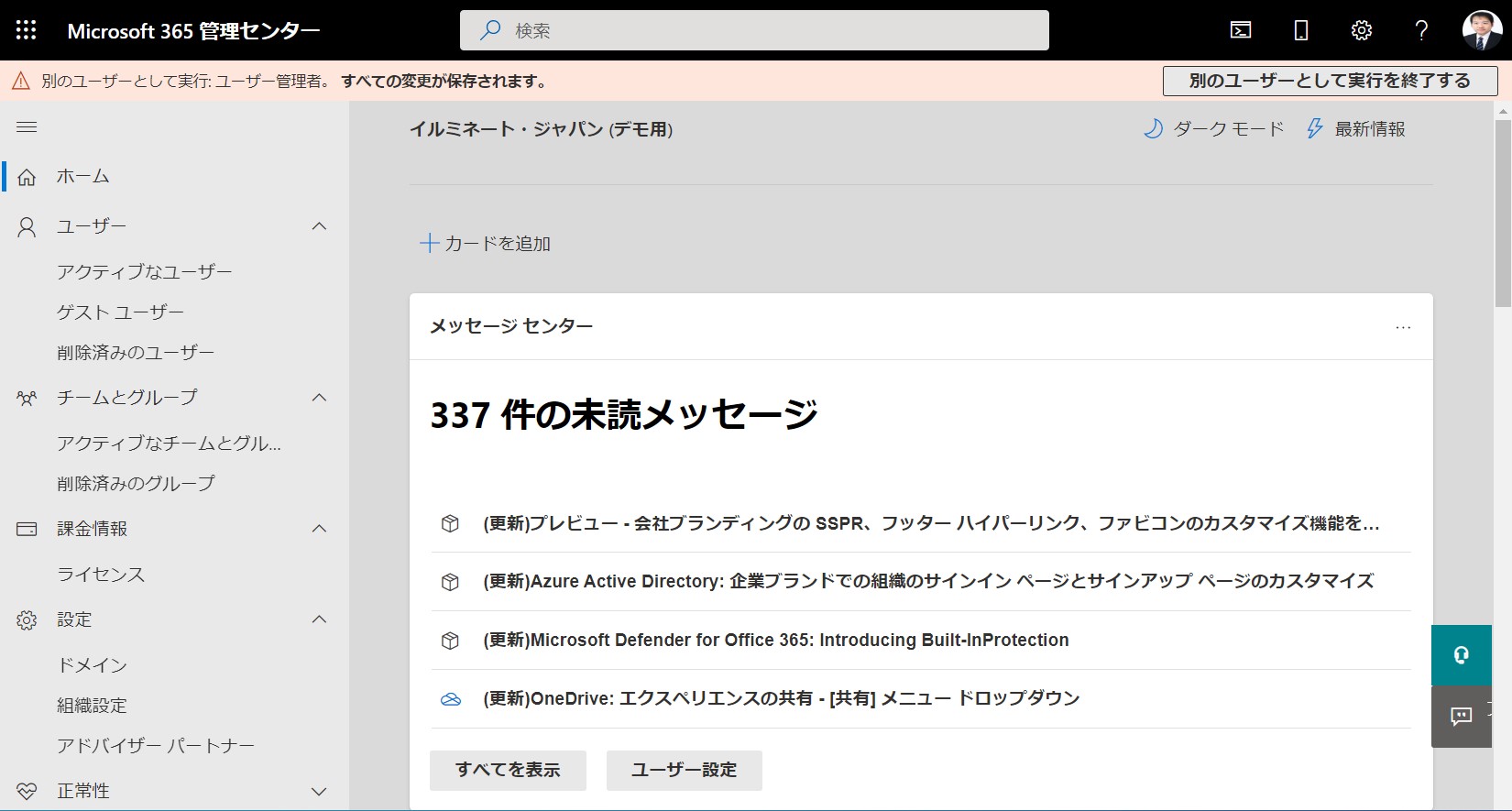The width and height of the screenshot is (1512, 811).
Task: Open ゲスト ユーザー page
Action: coord(120,312)
